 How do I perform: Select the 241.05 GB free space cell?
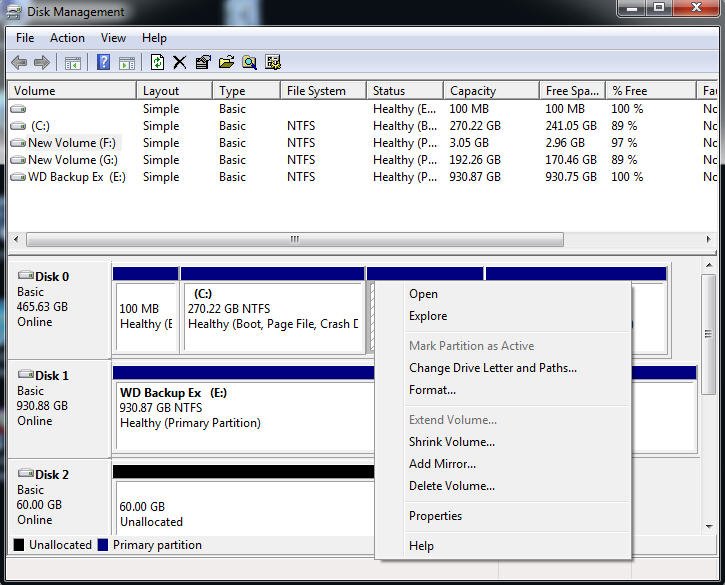[571, 126]
